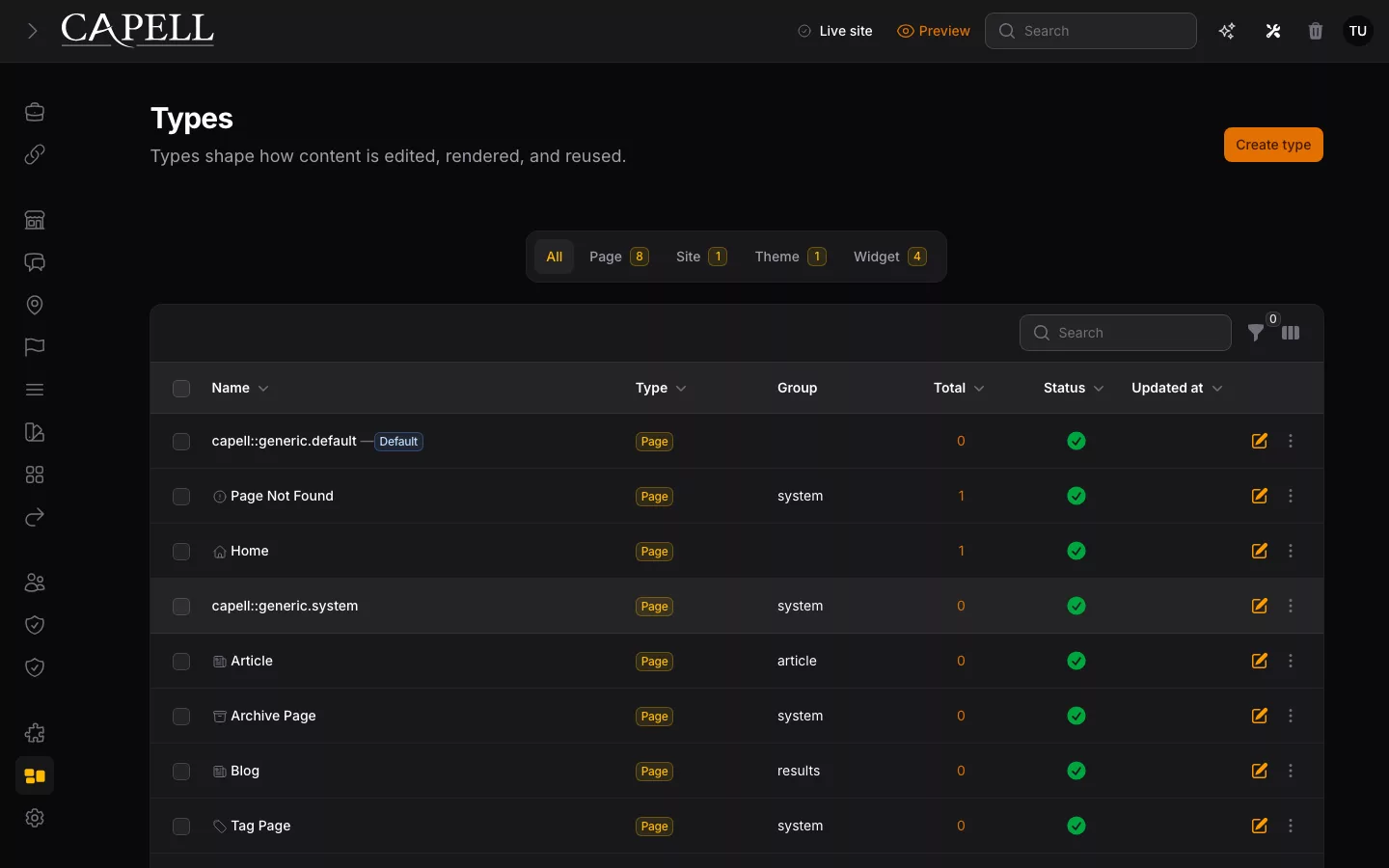This screenshot has height=868, width=1389.
Task: Switch to the Widget tab
Action: click(890, 257)
